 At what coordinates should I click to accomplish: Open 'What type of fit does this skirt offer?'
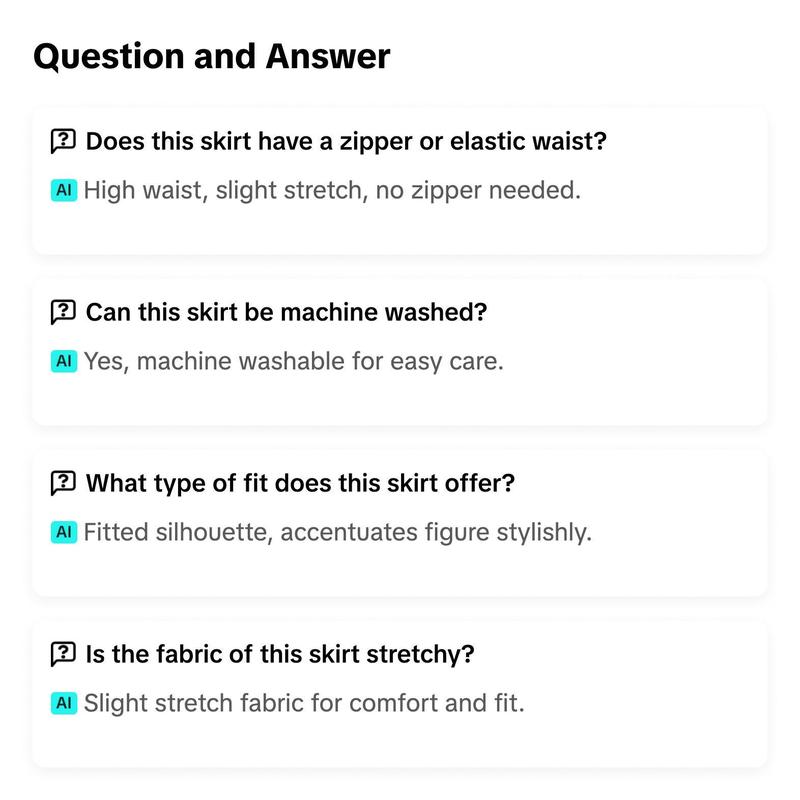click(x=300, y=483)
